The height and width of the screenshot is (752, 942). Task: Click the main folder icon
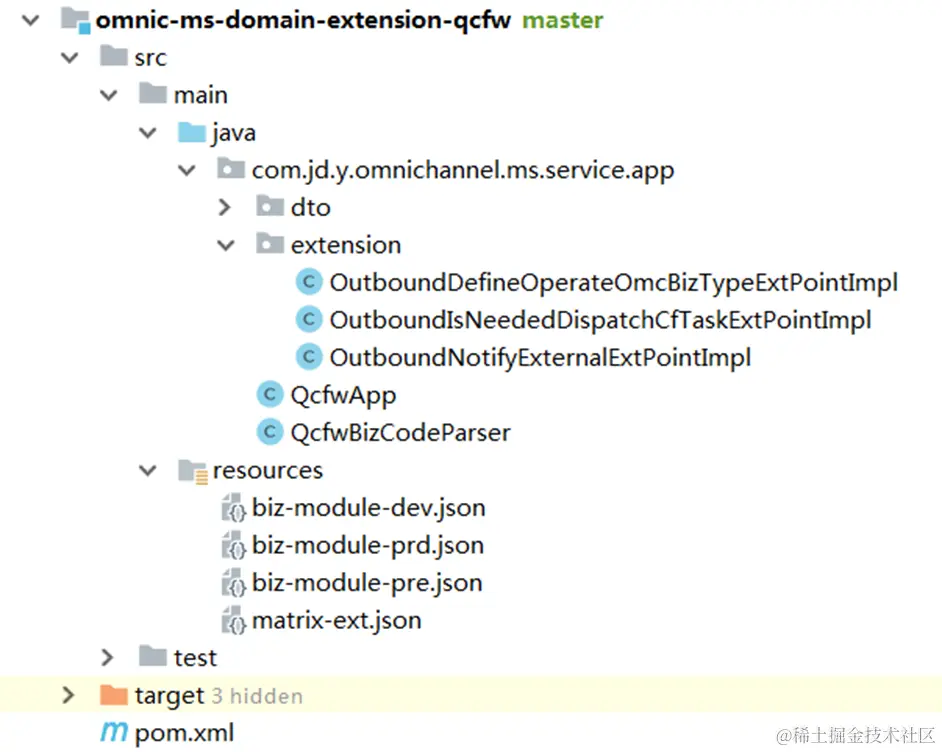[153, 93]
